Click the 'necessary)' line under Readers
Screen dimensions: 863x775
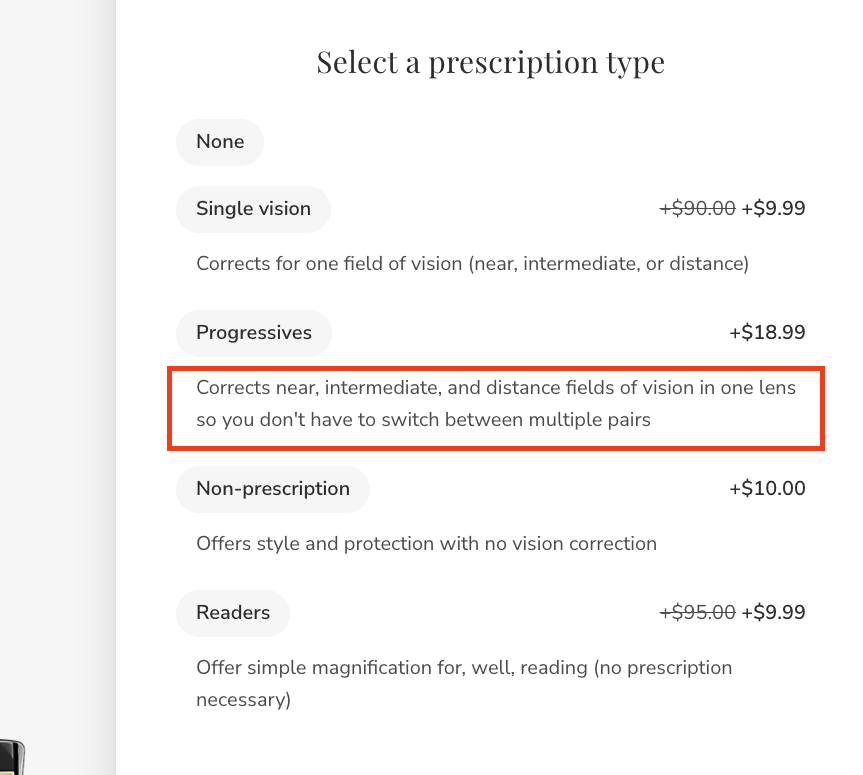tap(243, 700)
